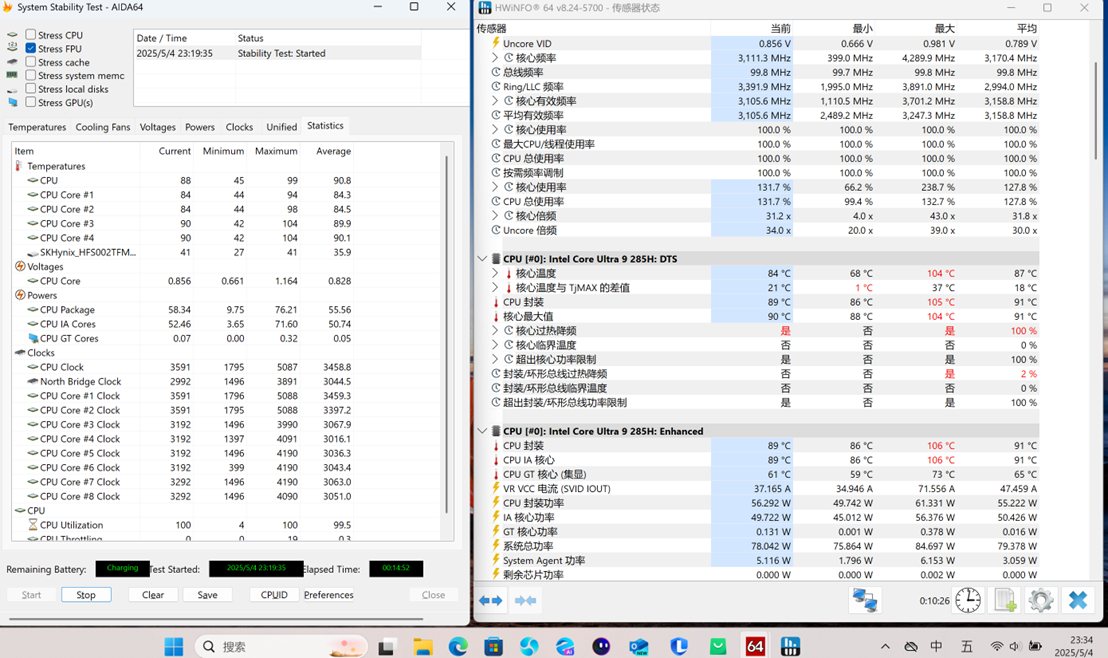This screenshot has width=1108, height=658.
Task: Open Outlook New taskbar icon
Action: 639,646
